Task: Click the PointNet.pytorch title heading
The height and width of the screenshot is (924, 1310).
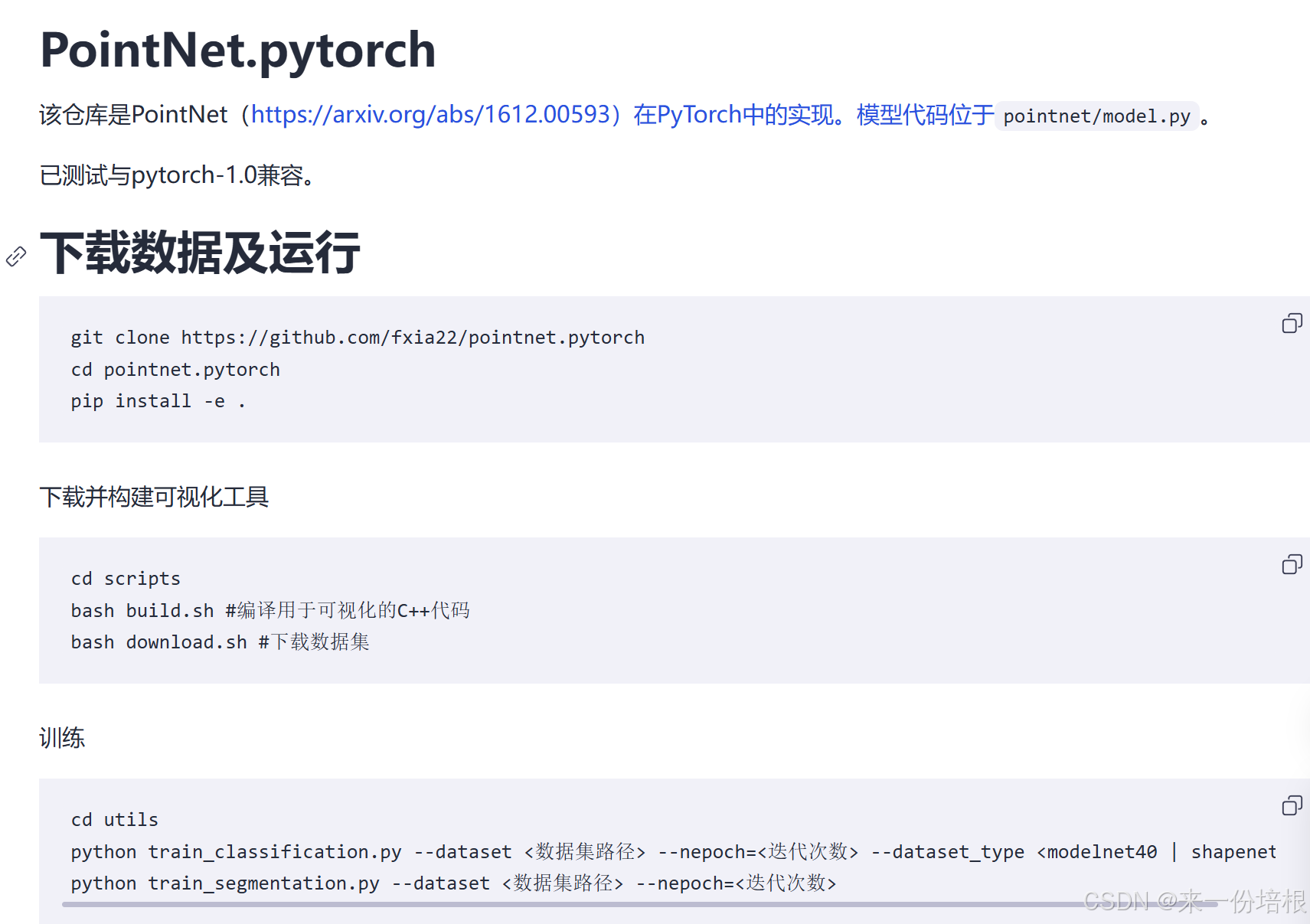Action: [238, 50]
